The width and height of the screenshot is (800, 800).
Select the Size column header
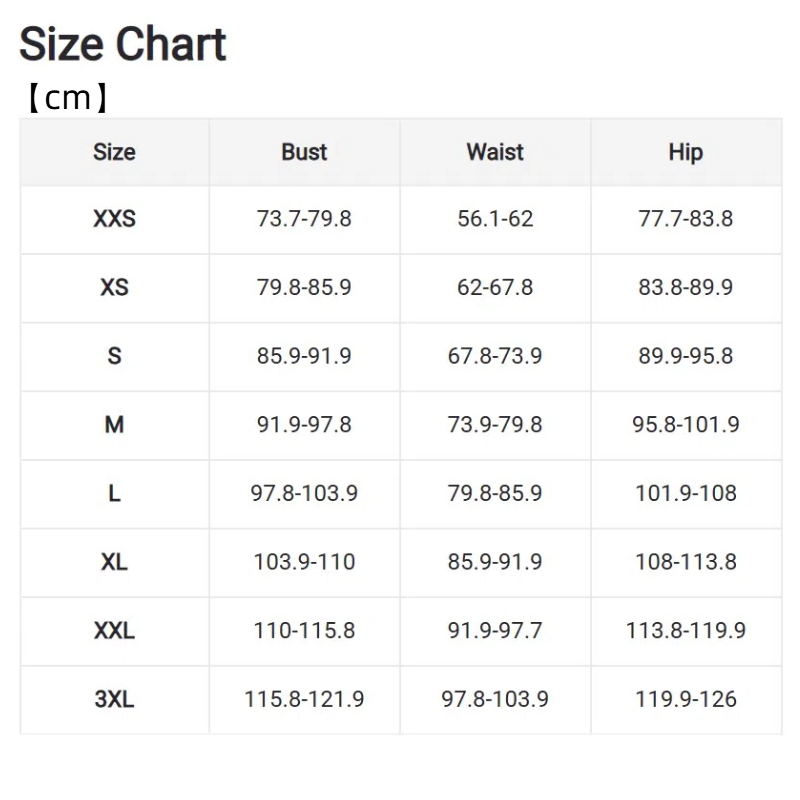coord(114,152)
